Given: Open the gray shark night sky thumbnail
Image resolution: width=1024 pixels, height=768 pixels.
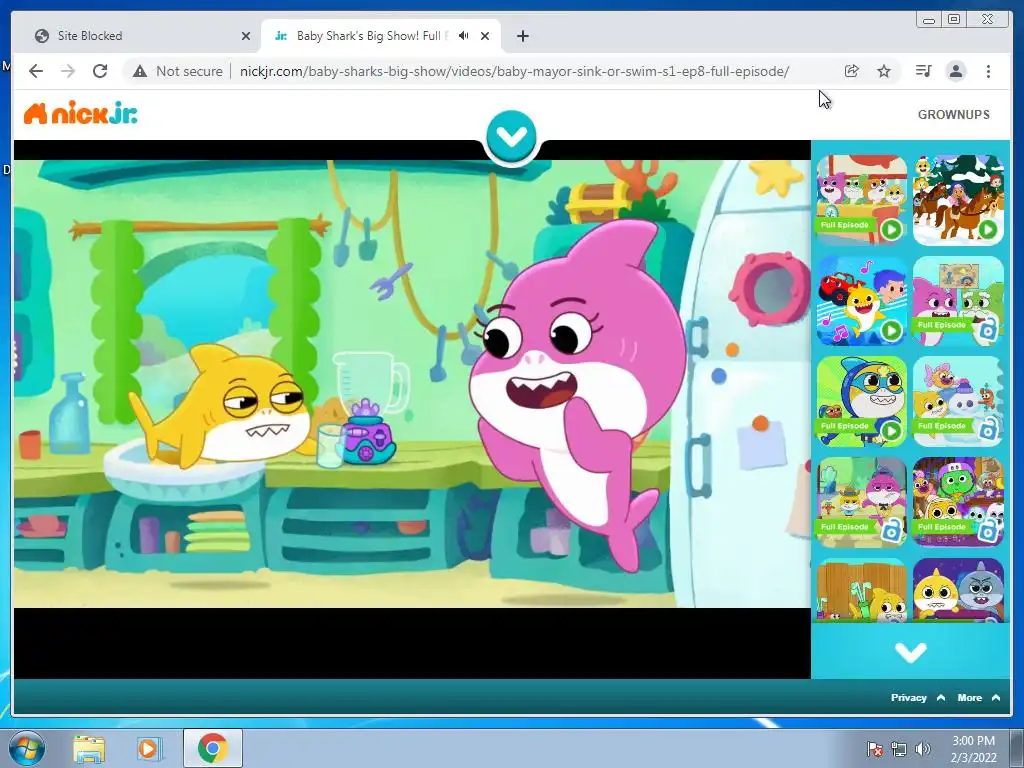Looking at the screenshot, I should point(958,590).
